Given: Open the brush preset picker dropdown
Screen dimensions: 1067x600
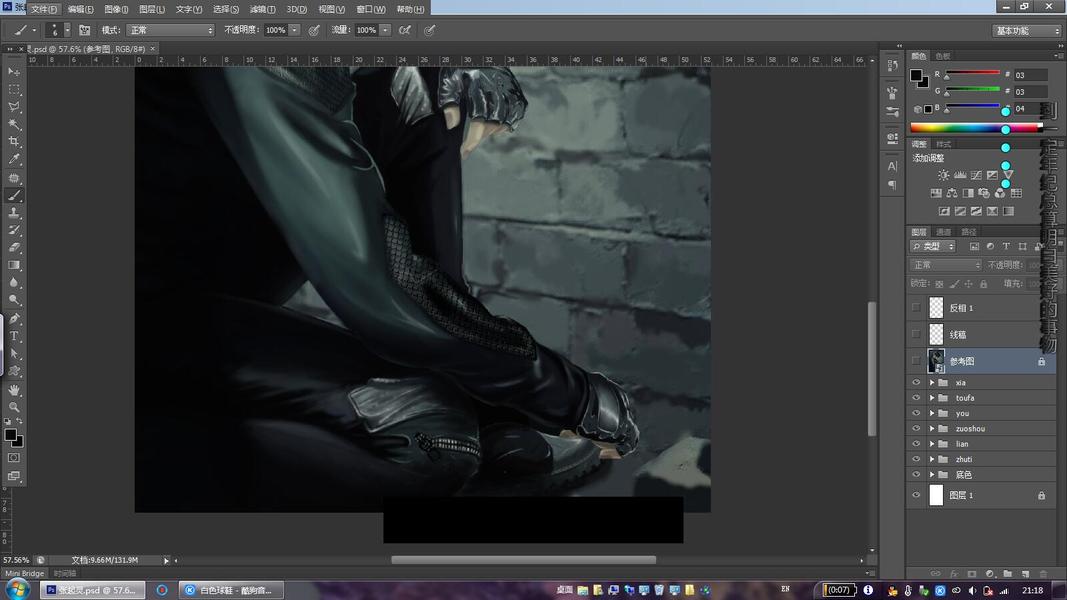Looking at the screenshot, I should pyautogui.click(x=67, y=30).
